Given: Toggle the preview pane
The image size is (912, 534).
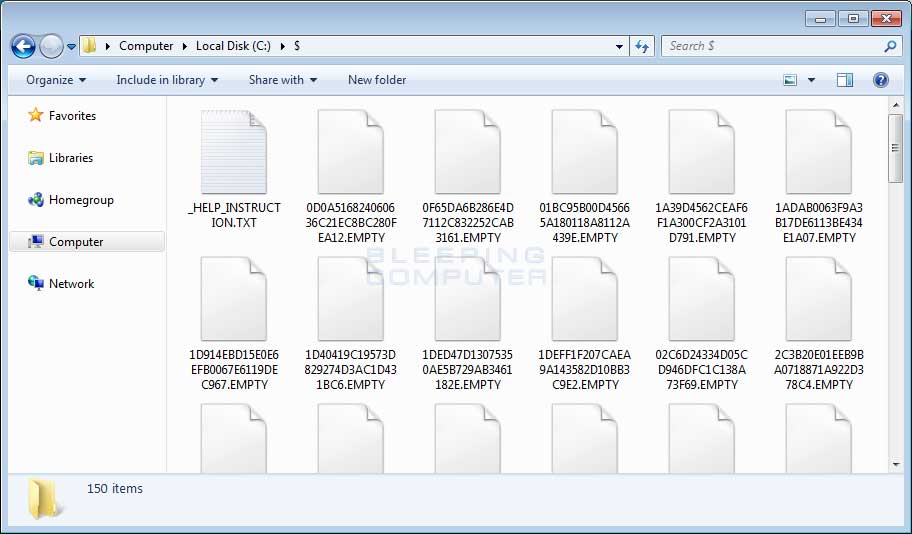Looking at the screenshot, I should coord(845,80).
